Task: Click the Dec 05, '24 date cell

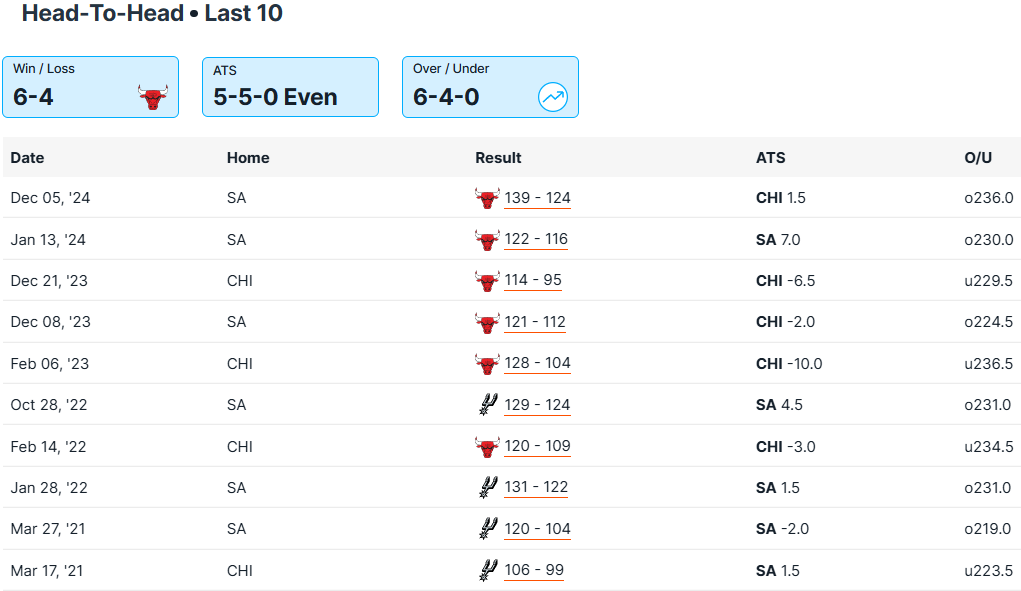Action: click(x=50, y=198)
